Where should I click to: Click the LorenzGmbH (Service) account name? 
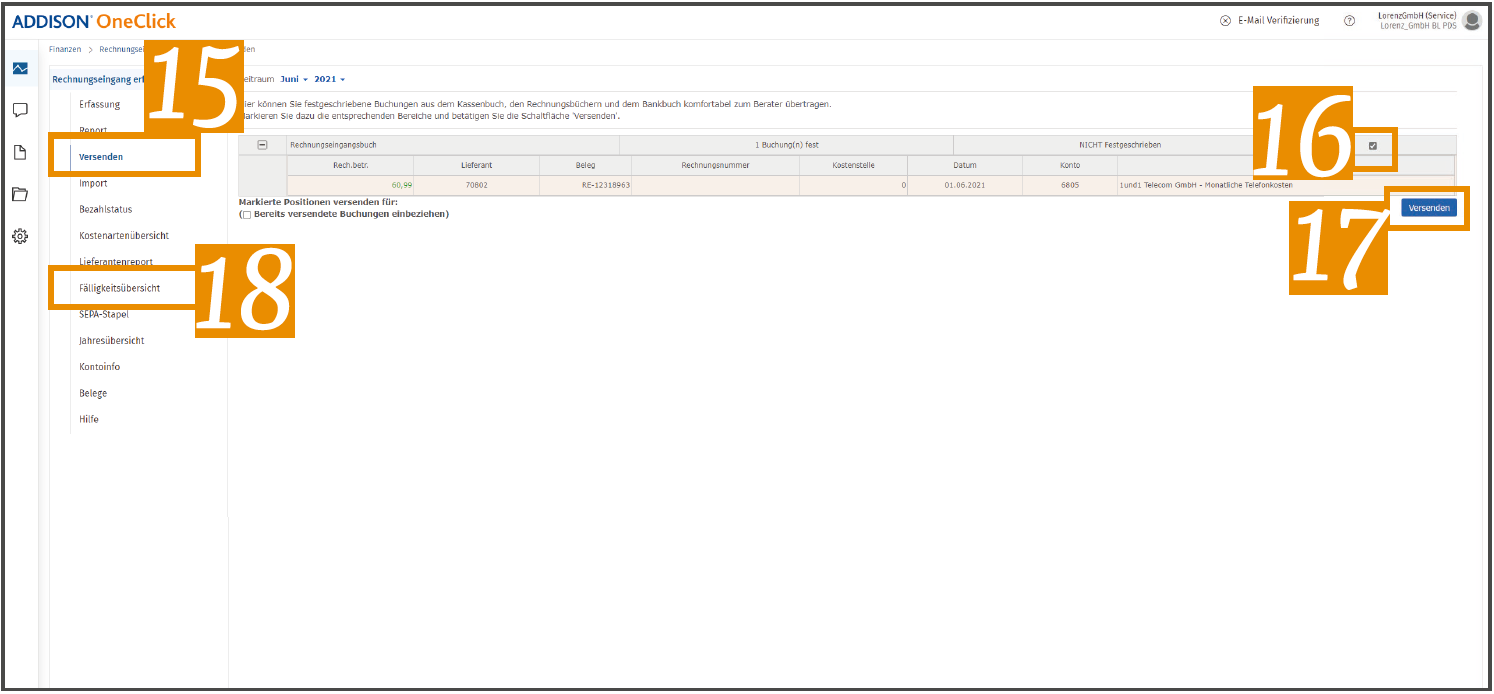(1417, 16)
